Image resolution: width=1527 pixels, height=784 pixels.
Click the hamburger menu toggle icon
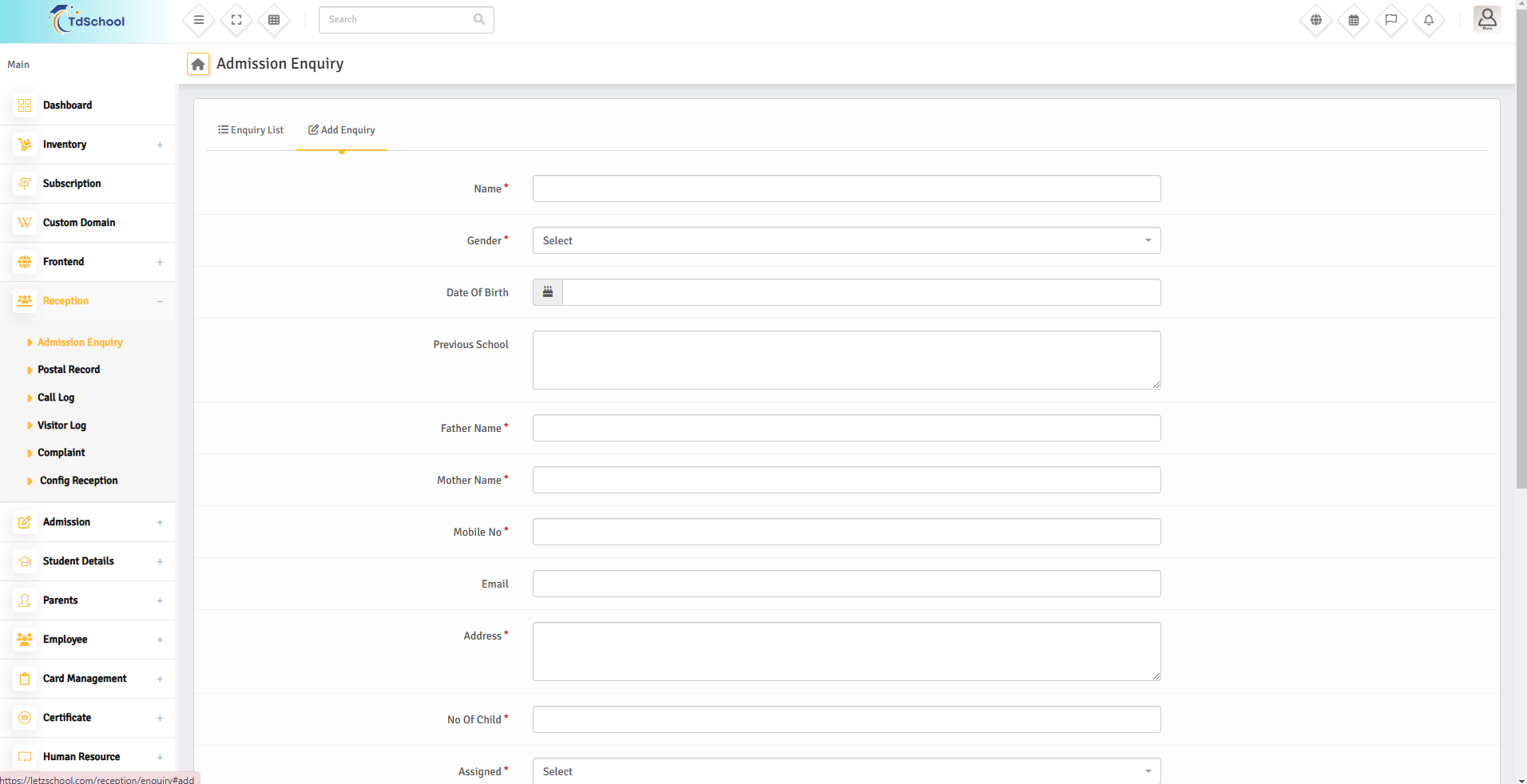point(199,20)
